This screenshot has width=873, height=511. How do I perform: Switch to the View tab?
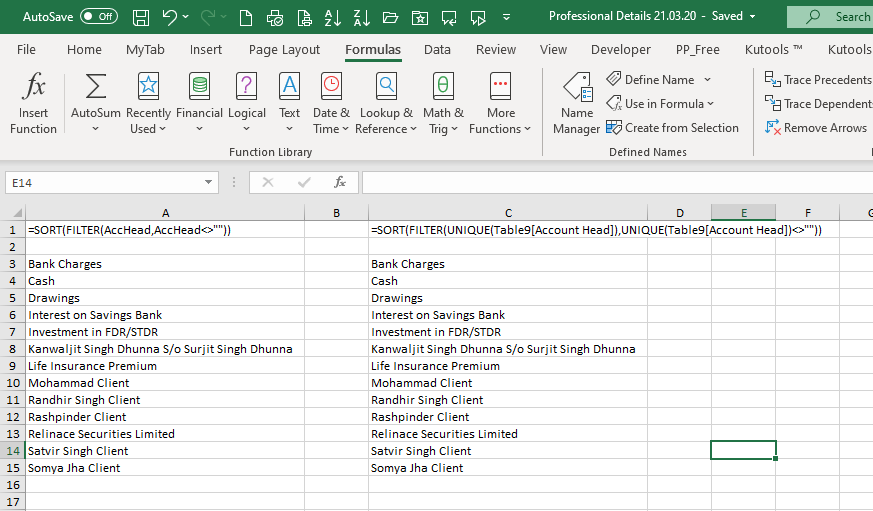click(553, 50)
